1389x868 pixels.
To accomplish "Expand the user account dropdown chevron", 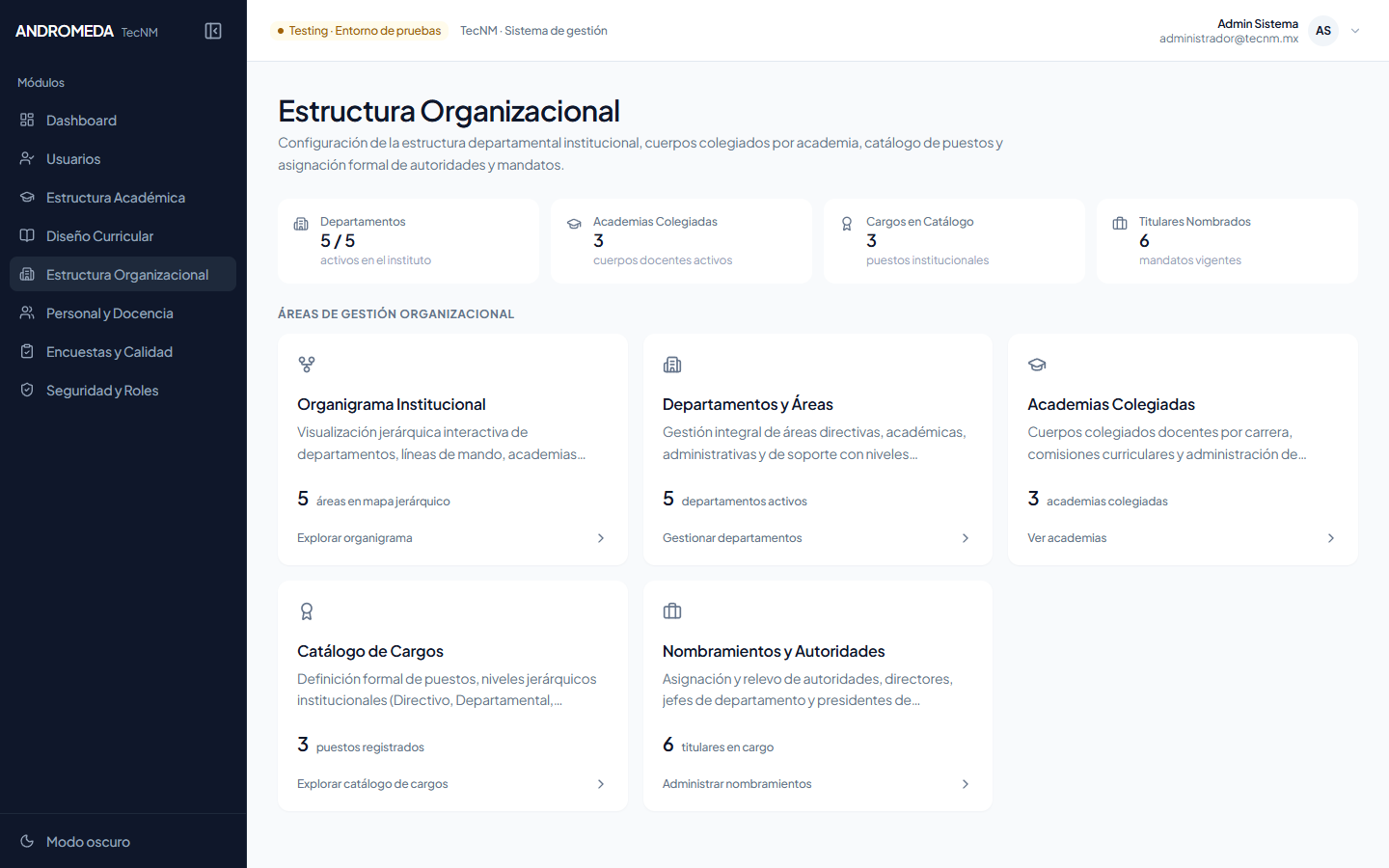I will click(1355, 31).
